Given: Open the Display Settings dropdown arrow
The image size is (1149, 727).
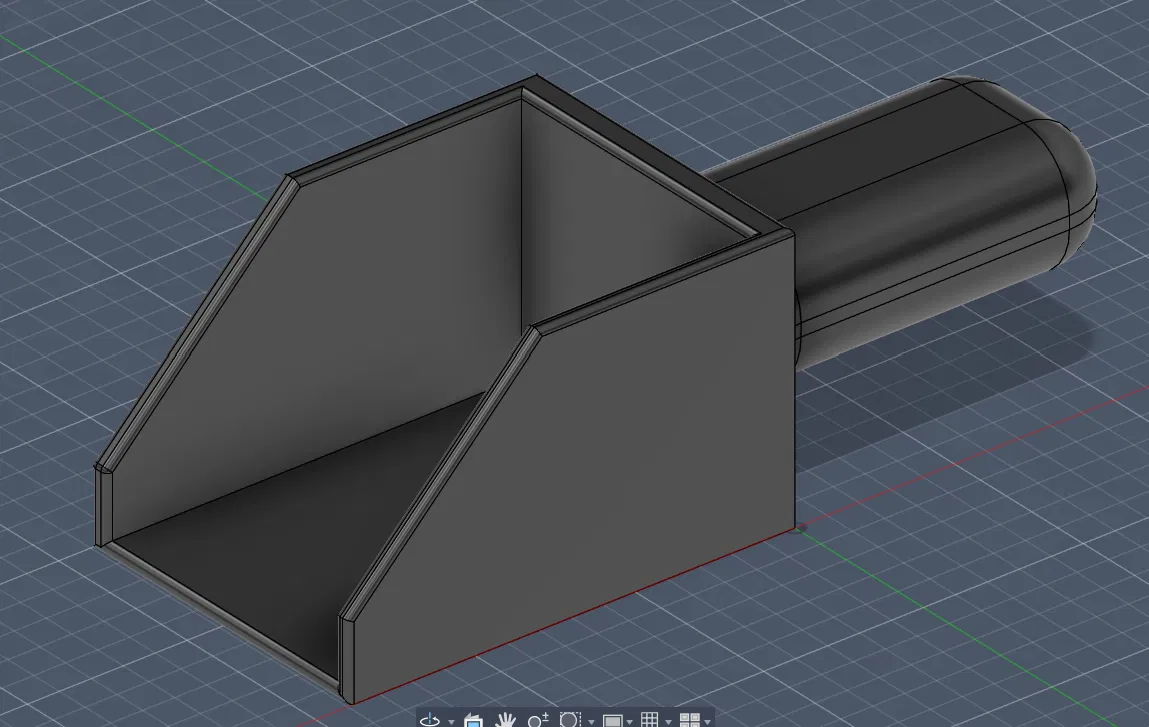Looking at the screenshot, I should click(x=629, y=722).
